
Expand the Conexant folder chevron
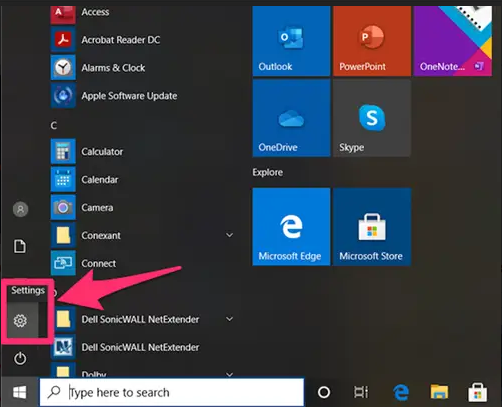pos(229,235)
